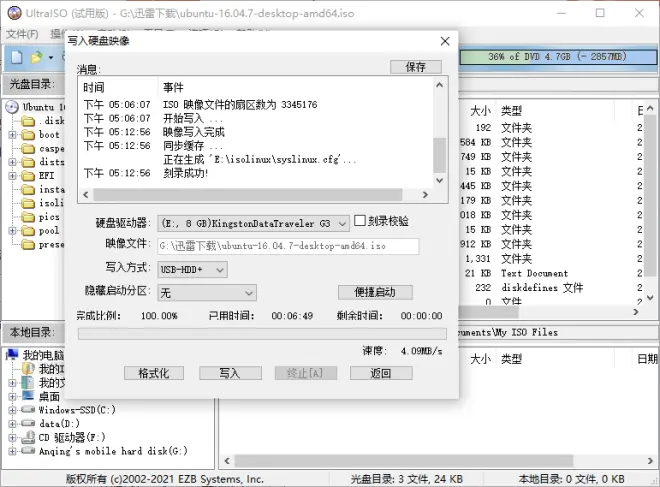The width and height of the screenshot is (660, 487).
Task: Expand CD drive (F:) node
Action: click(x=12, y=437)
